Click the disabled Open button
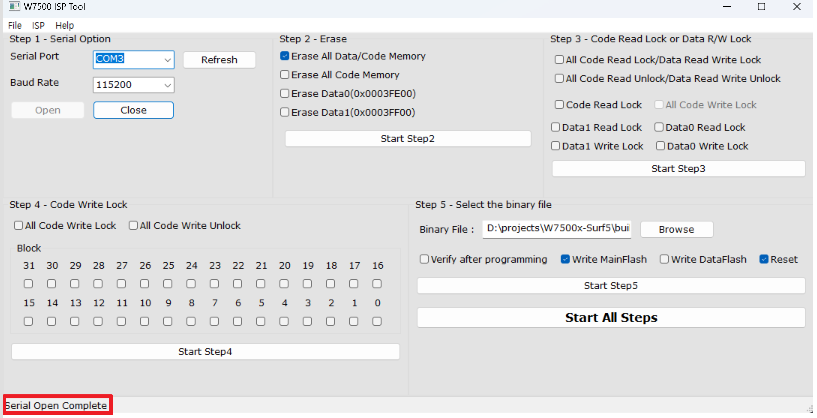 48,110
